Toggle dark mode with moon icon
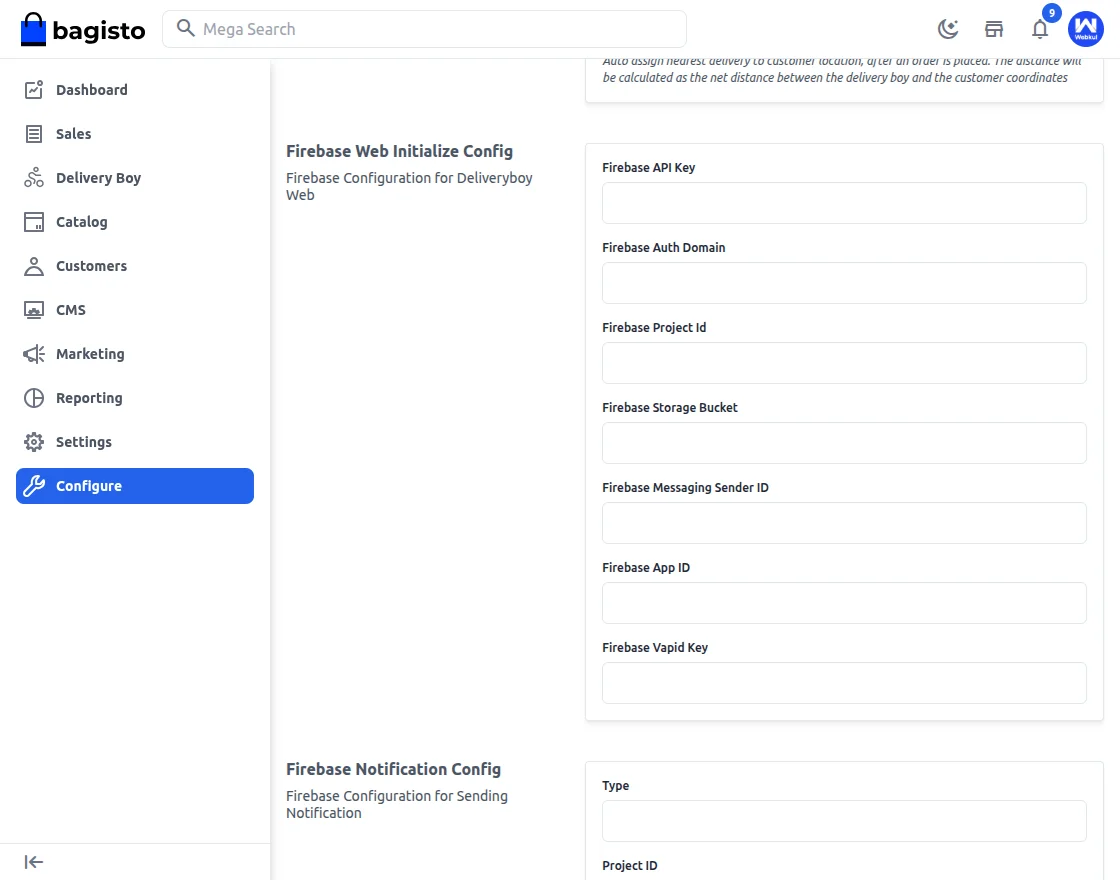 (947, 29)
